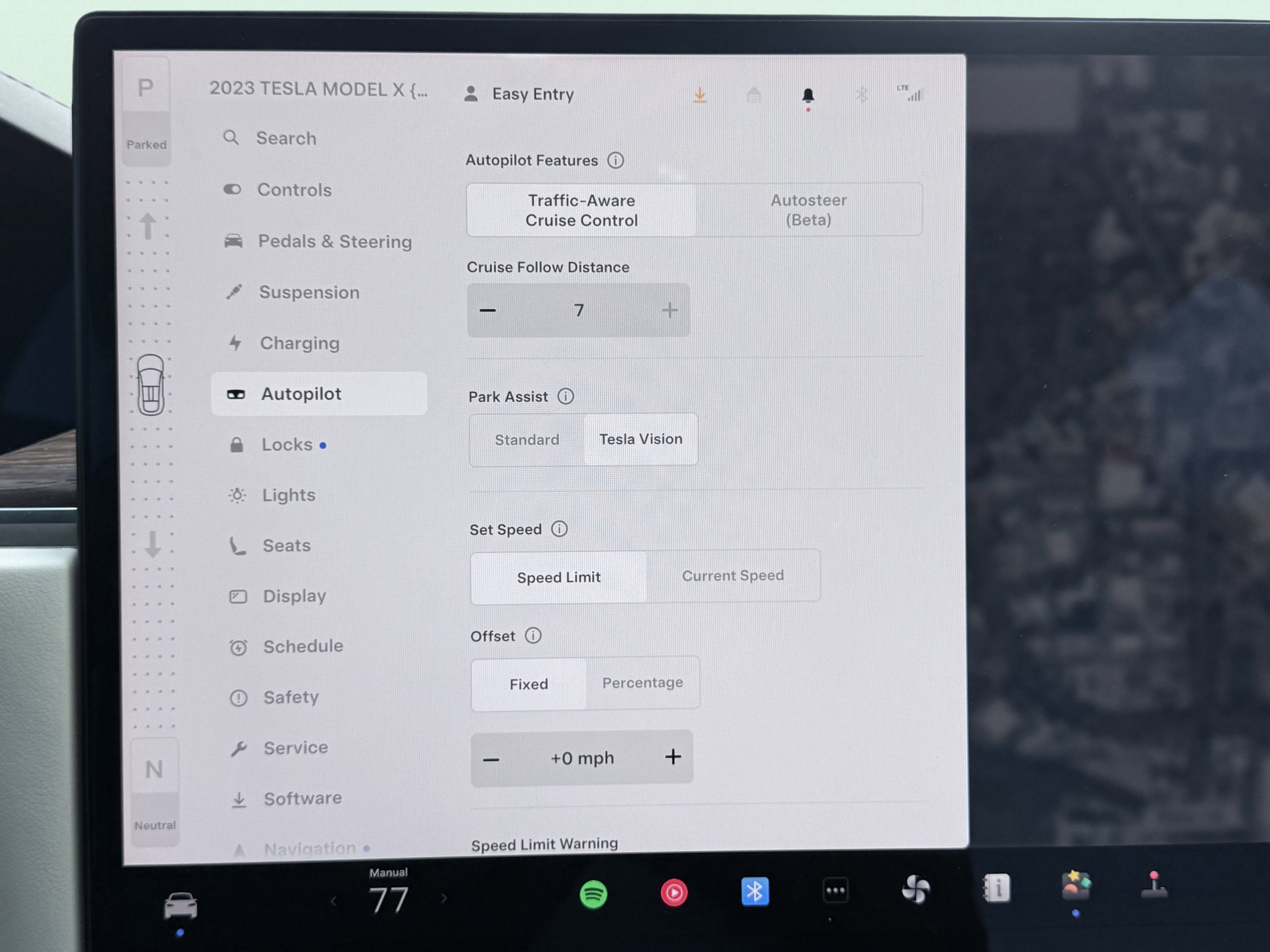This screenshot has width=1270, height=952.
Task: Change Offset mode to Percentage
Action: (643, 682)
